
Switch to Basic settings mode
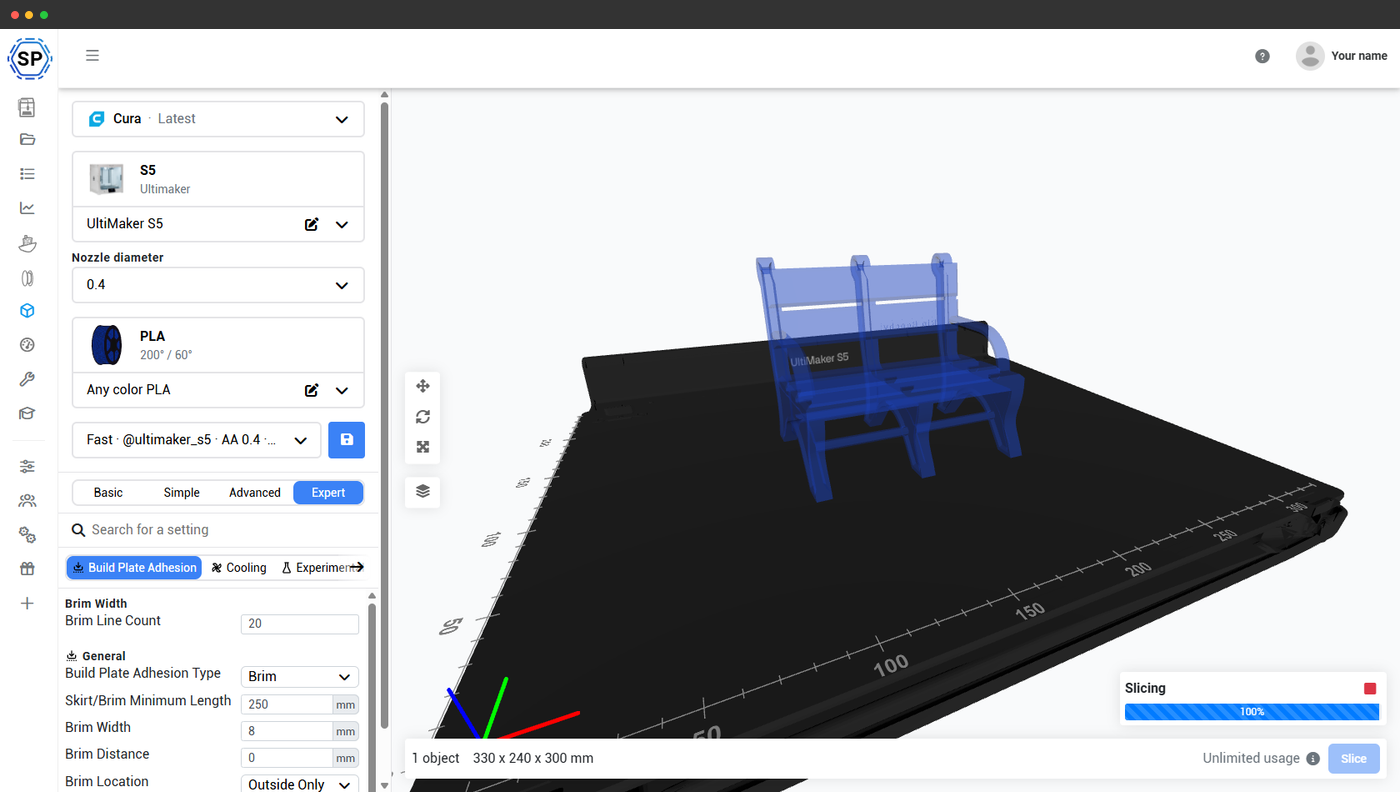108,492
